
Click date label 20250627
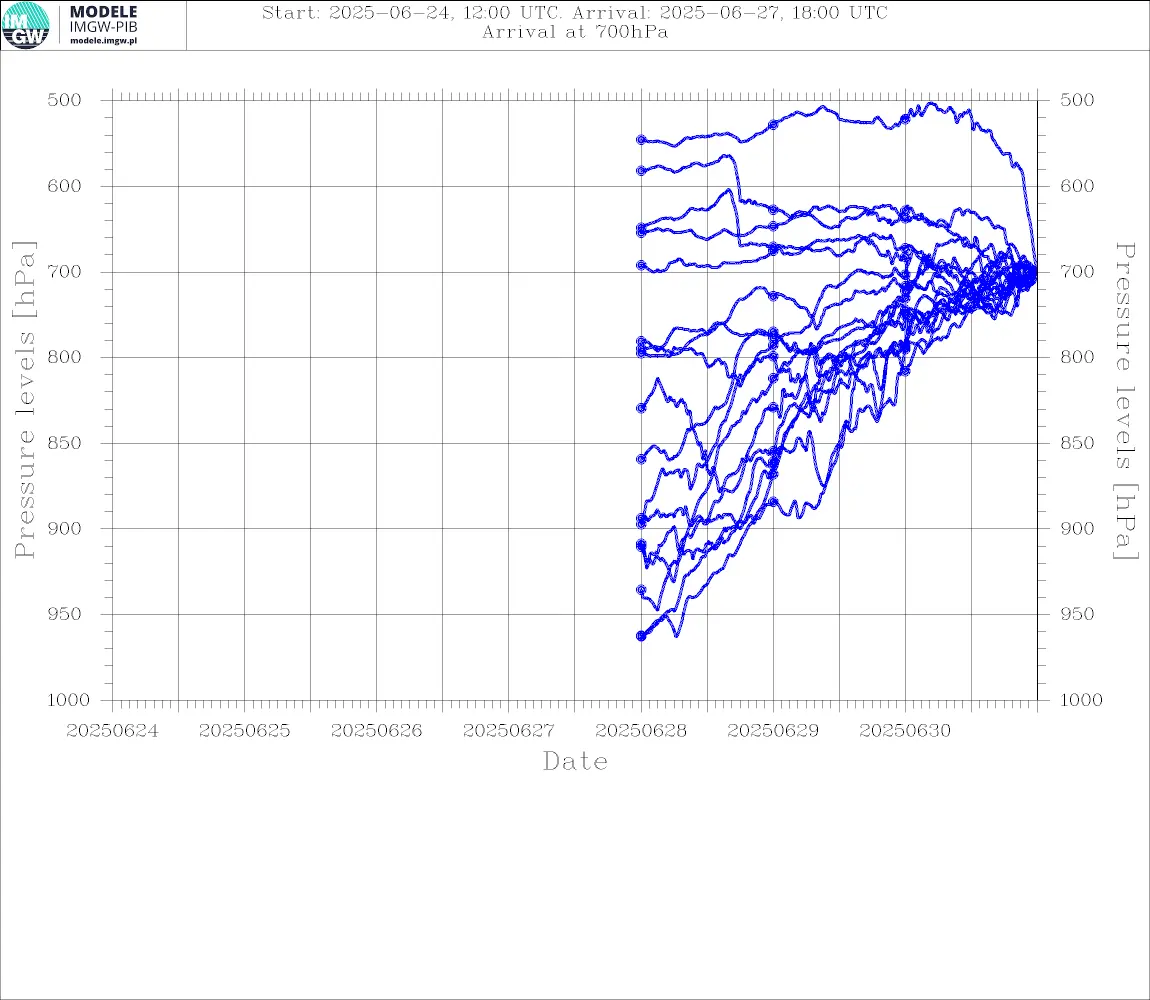tap(508, 731)
